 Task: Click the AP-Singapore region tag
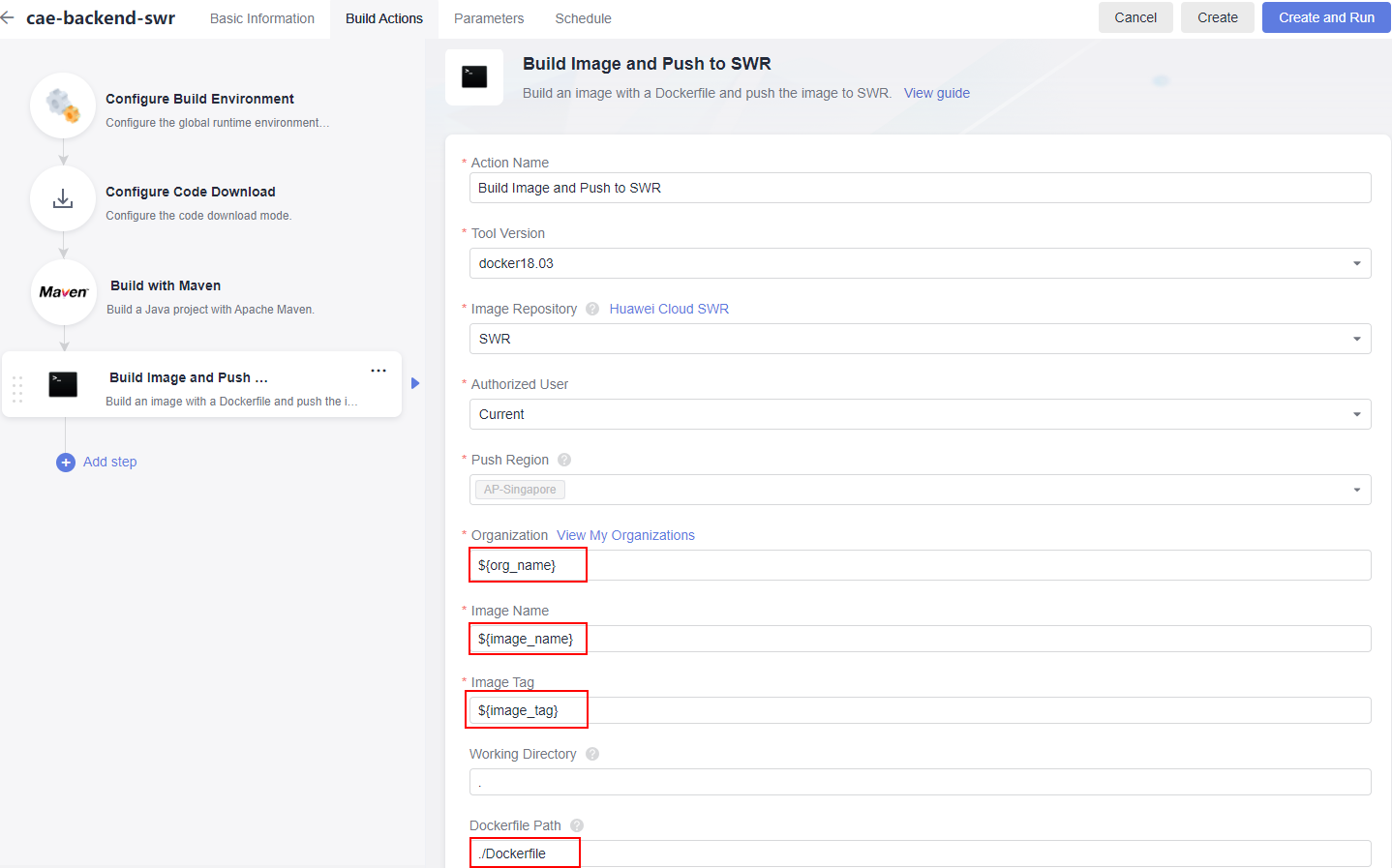coord(520,490)
